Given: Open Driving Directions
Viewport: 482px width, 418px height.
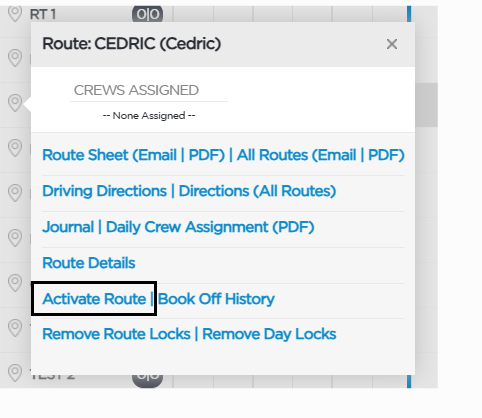Looking at the screenshot, I should click(104, 191).
